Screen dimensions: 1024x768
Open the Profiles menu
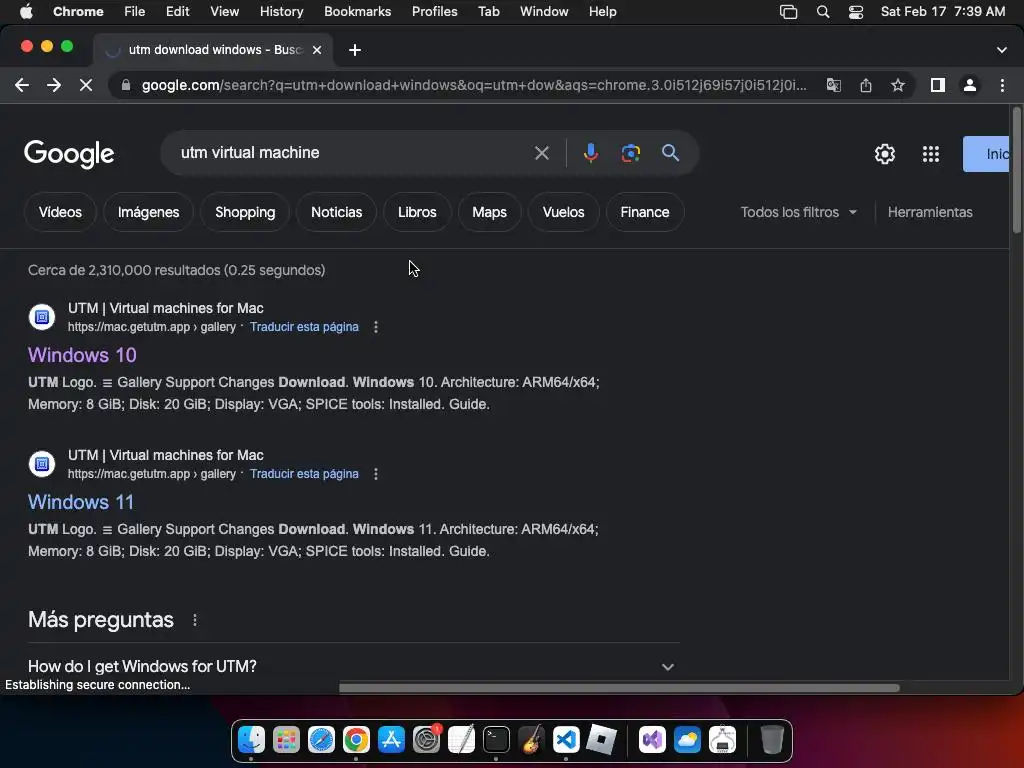pyautogui.click(x=434, y=12)
